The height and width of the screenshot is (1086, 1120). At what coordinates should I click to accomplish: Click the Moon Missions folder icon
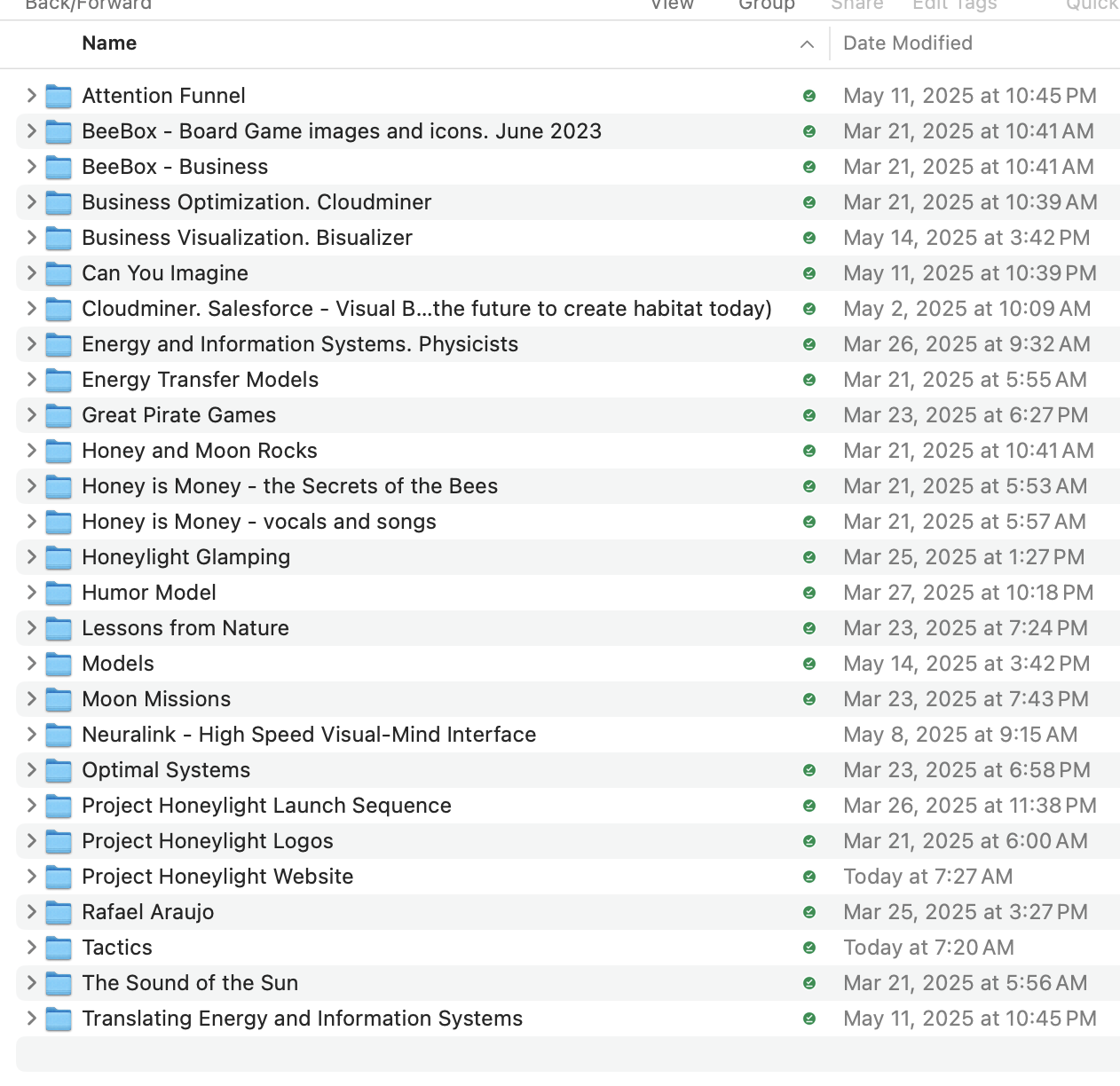[x=59, y=699]
